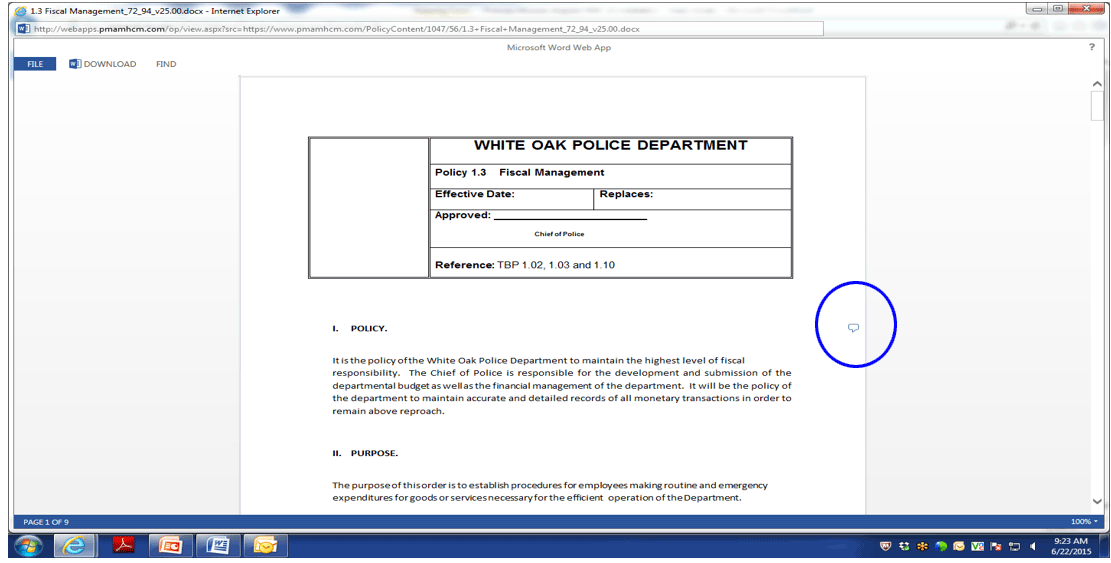Open the red screen-capture app in the taskbar

[x=169, y=545]
